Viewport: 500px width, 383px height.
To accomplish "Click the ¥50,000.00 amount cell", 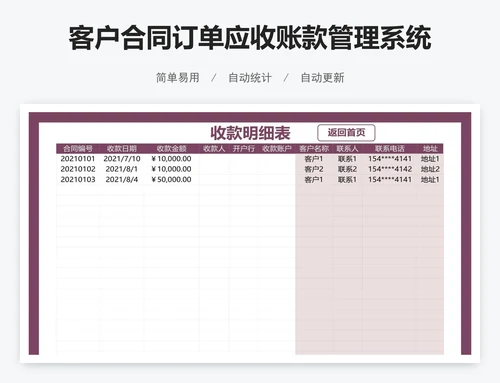I will [171, 179].
